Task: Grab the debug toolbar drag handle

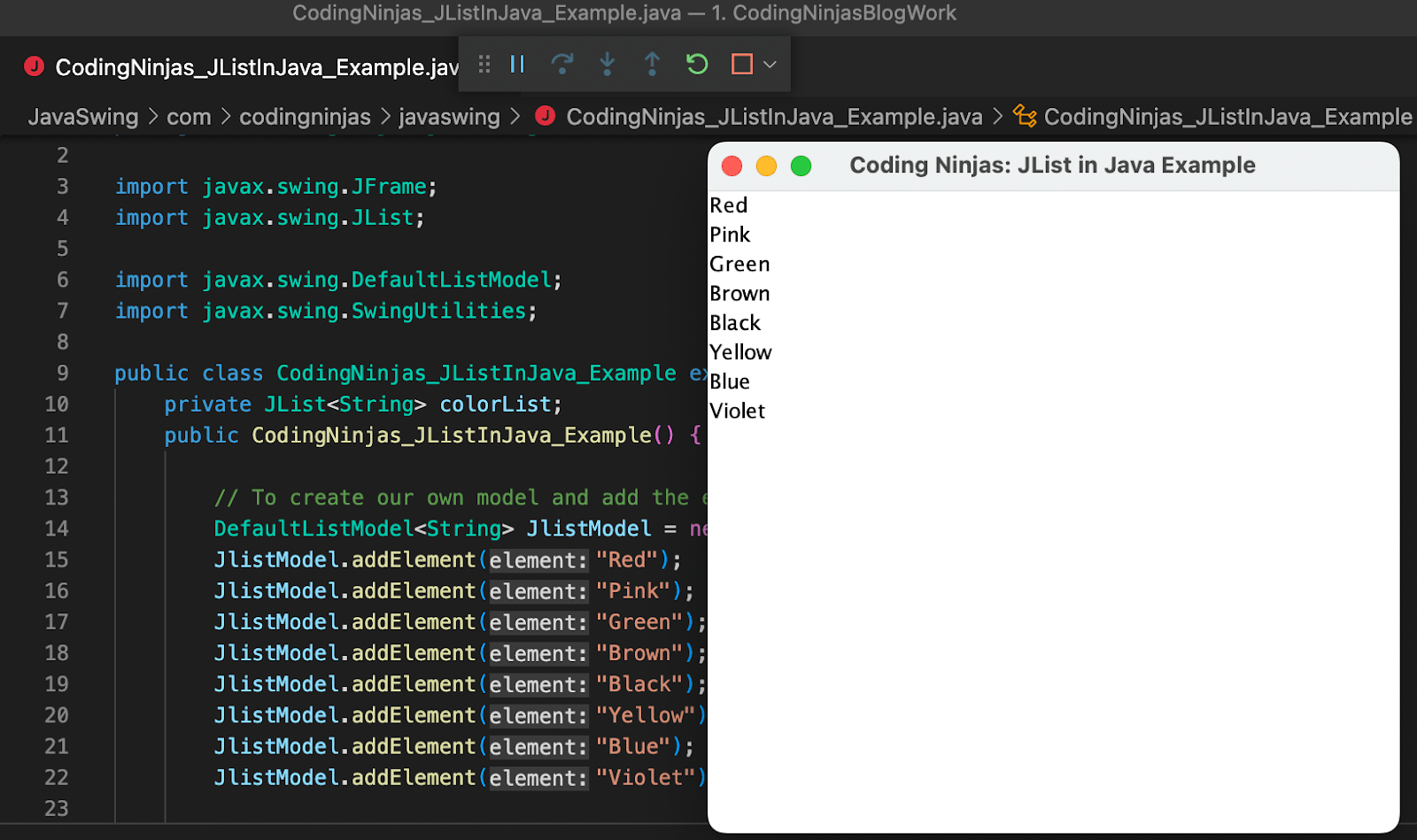Action: pyautogui.click(x=484, y=64)
